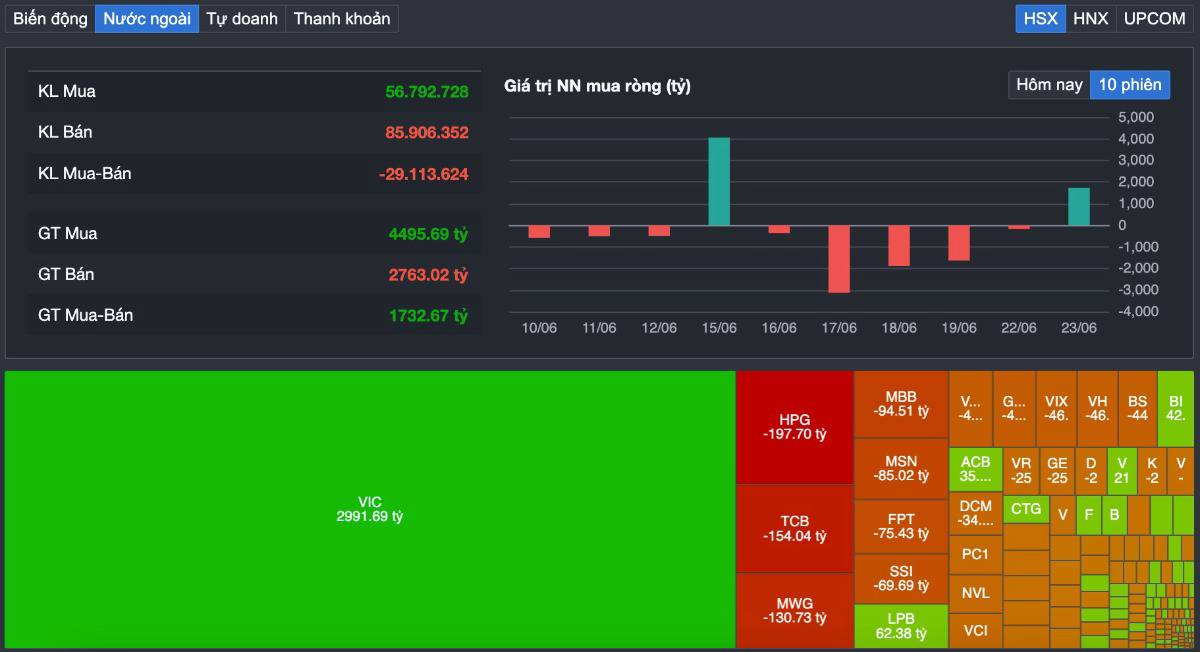
Task: Click the green ACB treemap tile
Action: pyautogui.click(x=975, y=469)
